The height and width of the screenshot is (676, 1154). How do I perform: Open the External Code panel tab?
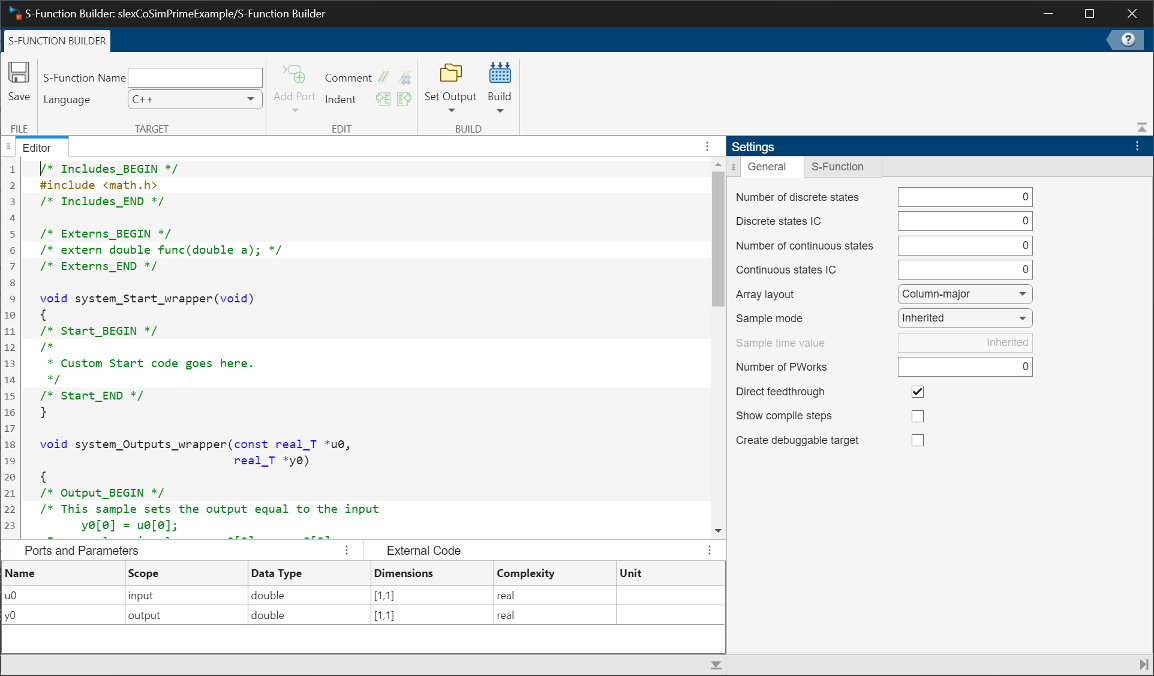(x=424, y=550)
